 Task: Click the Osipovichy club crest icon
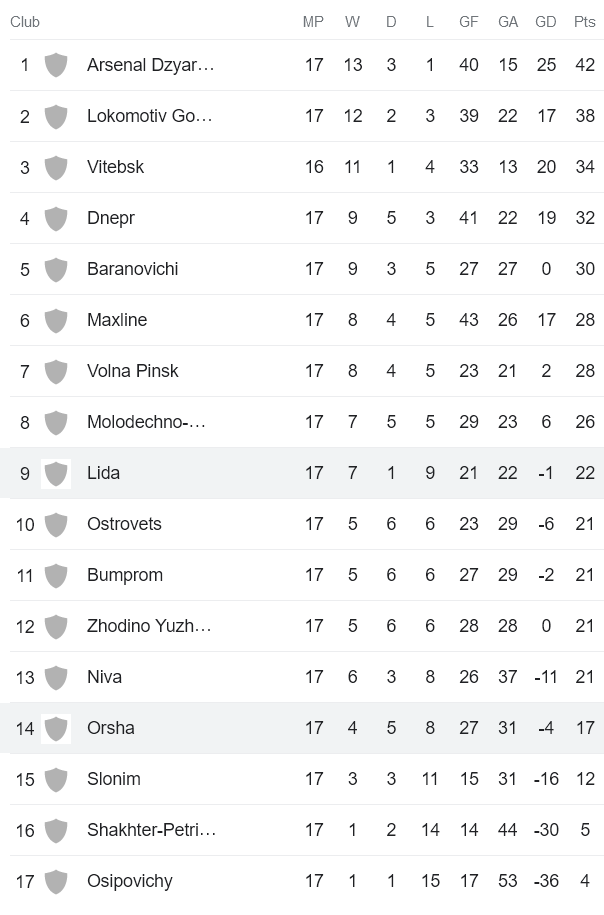(x=56, y=881)
